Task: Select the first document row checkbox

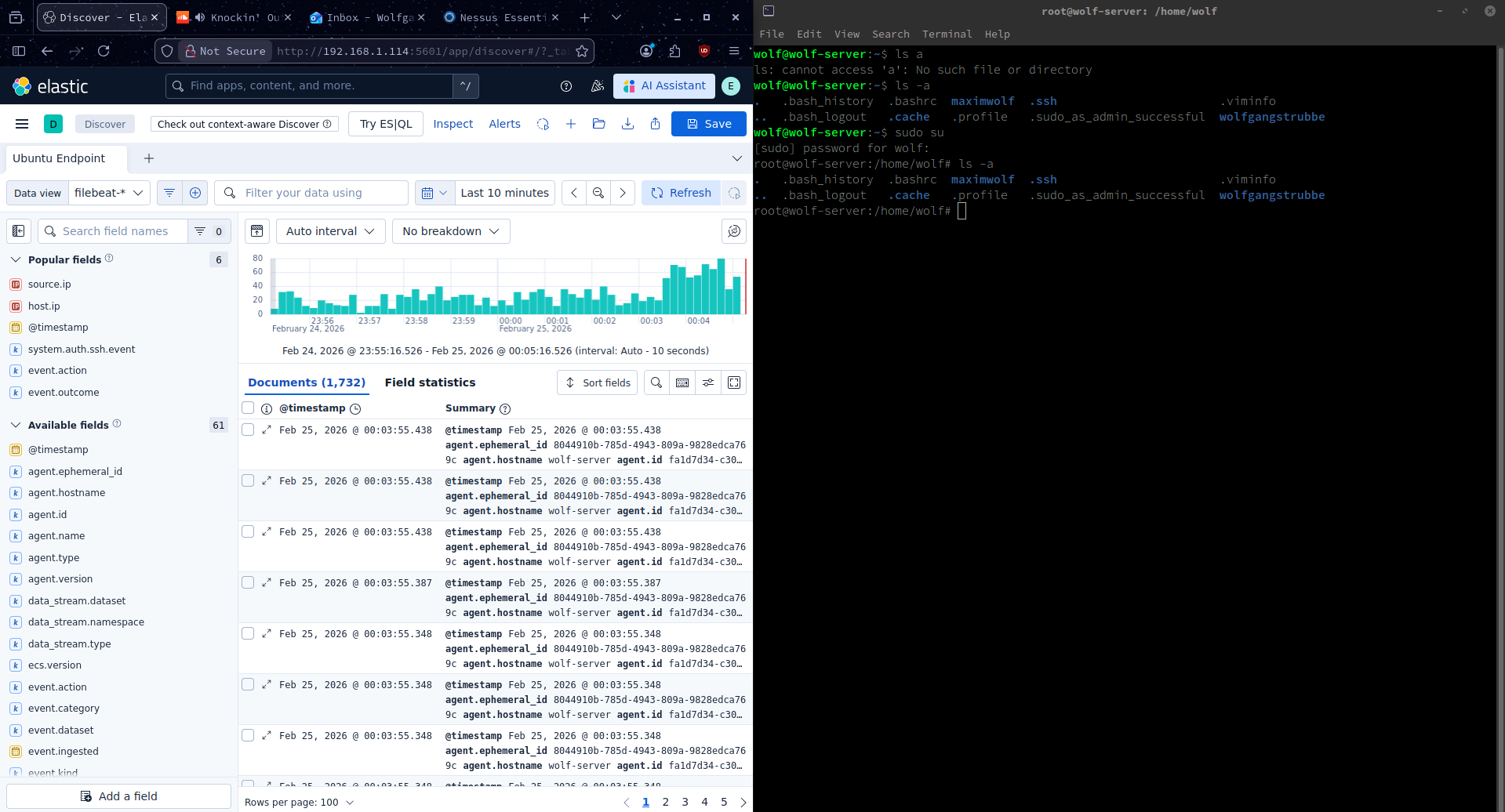Action: [x=248, y=430]
